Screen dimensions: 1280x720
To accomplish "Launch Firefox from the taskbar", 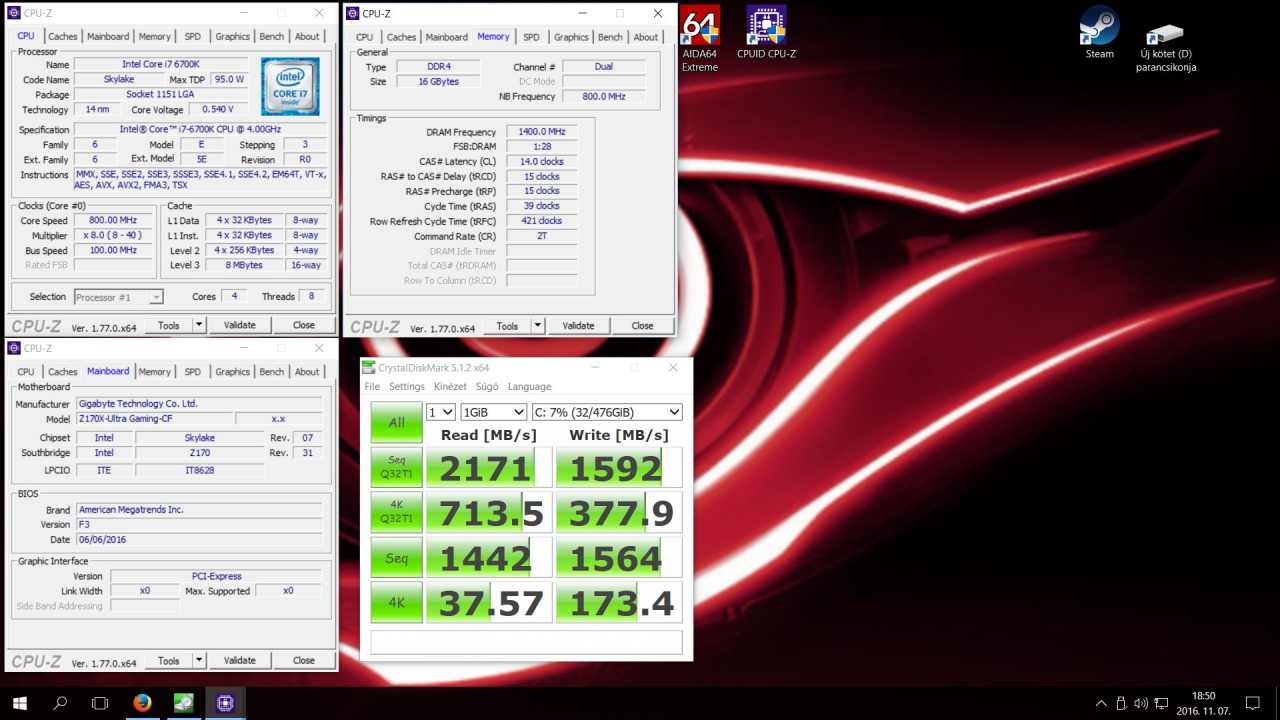I will tap(142, 703).
